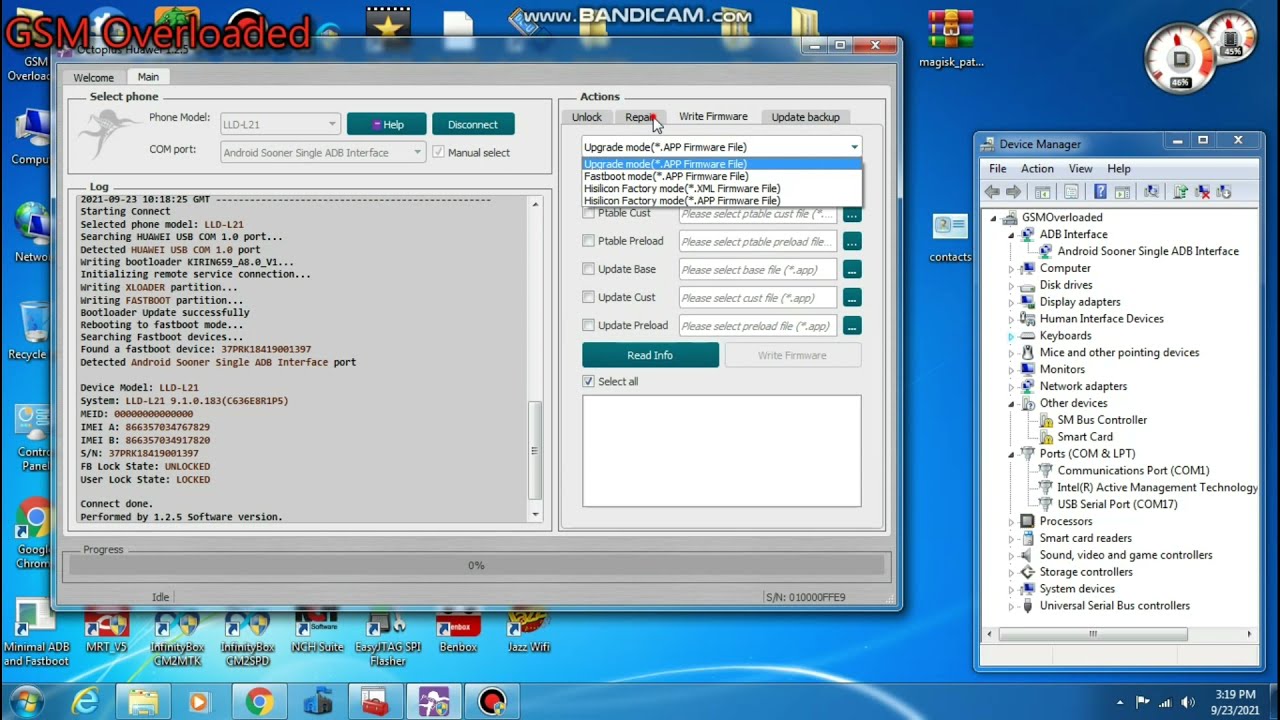1280x720 pixels.
Task: Click the Disconnect button
Action: (473, 124)
